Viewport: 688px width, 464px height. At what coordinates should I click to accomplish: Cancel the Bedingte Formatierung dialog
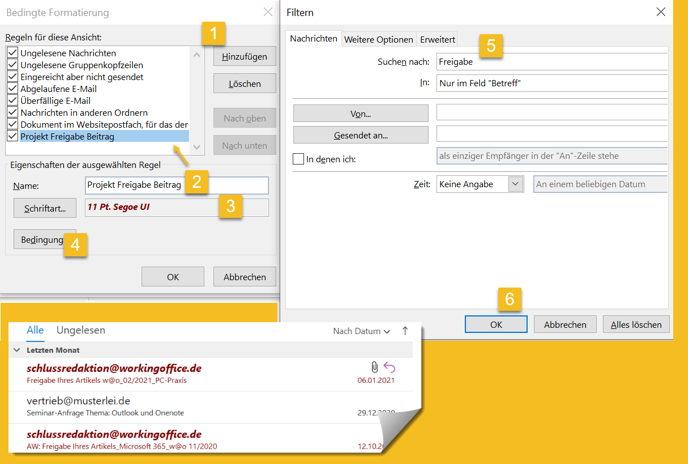[x=244, y=277]
